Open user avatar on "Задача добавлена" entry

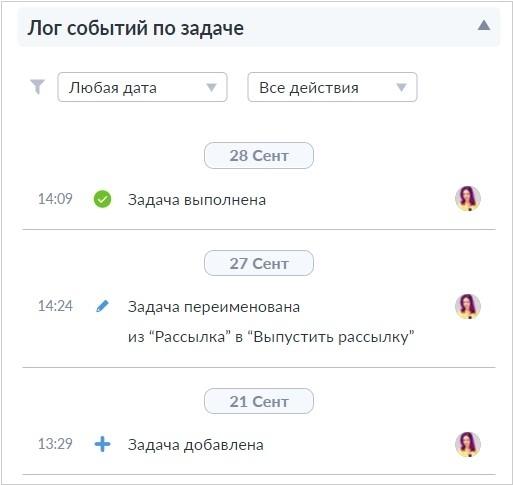pos(468,444)
